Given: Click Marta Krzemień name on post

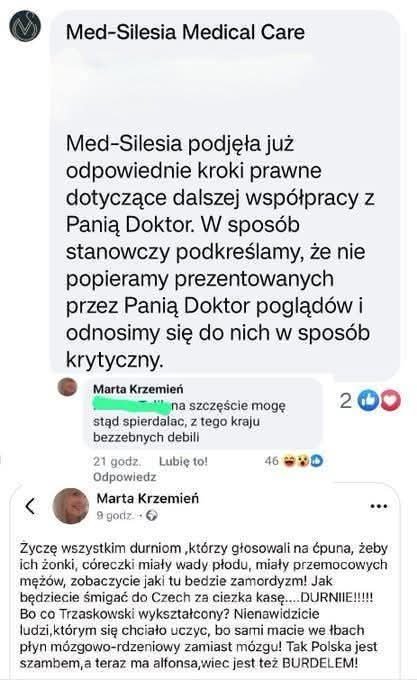Looking at the screenshot, I should (148, 498).
